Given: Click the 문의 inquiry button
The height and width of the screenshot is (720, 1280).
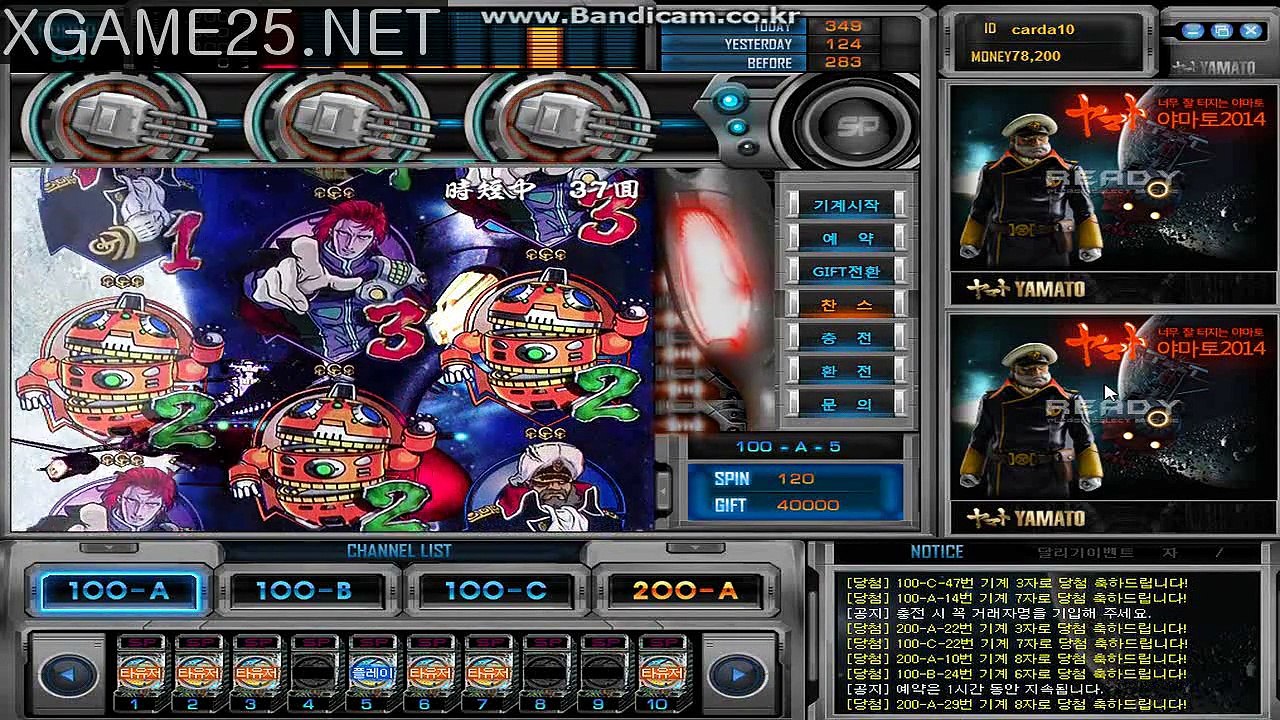Looking at the screenshot, I should (x=846, y=404).
